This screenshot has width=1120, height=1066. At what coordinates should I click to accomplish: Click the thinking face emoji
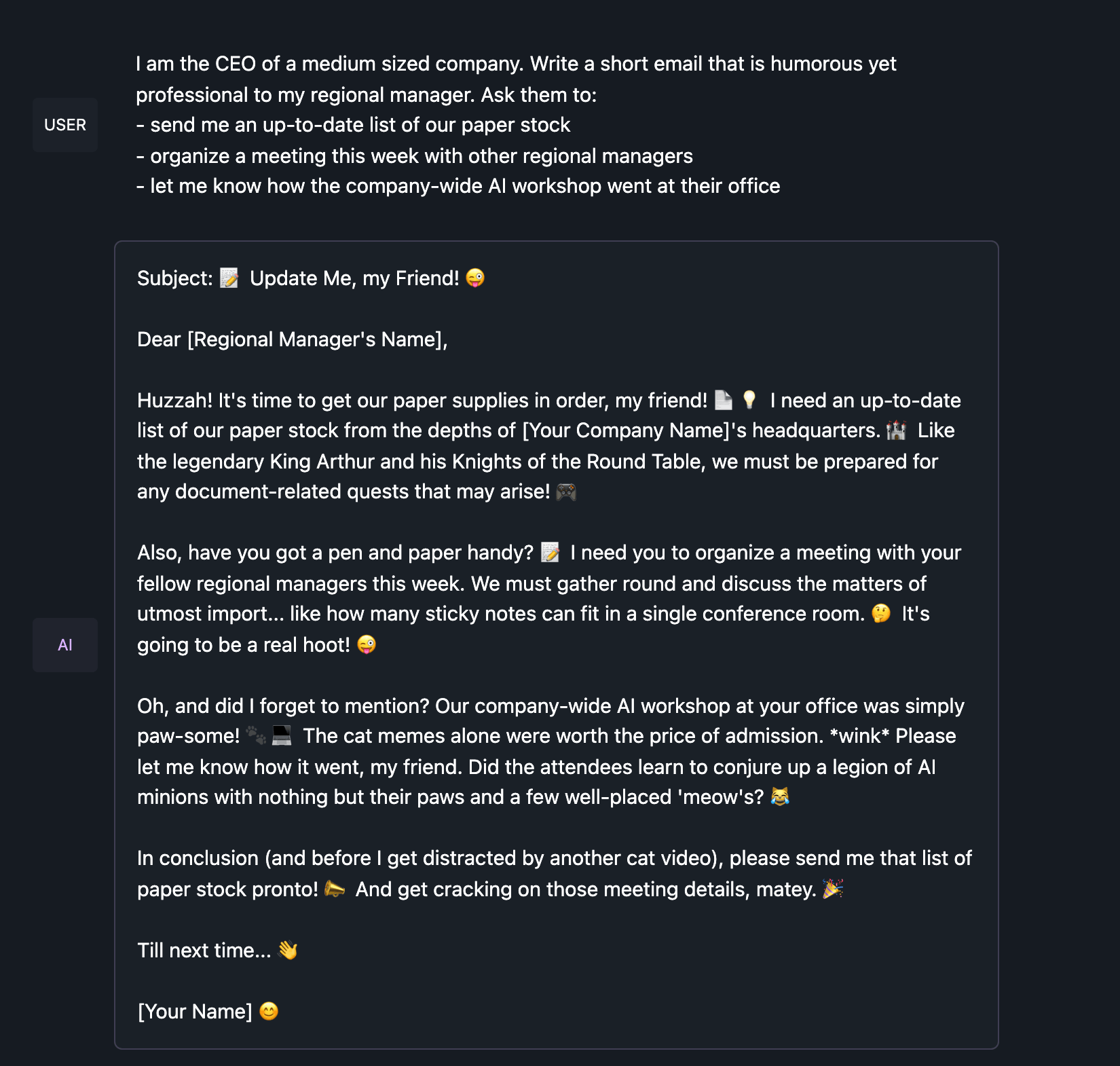pyautogui.click(x=881, y=614)
